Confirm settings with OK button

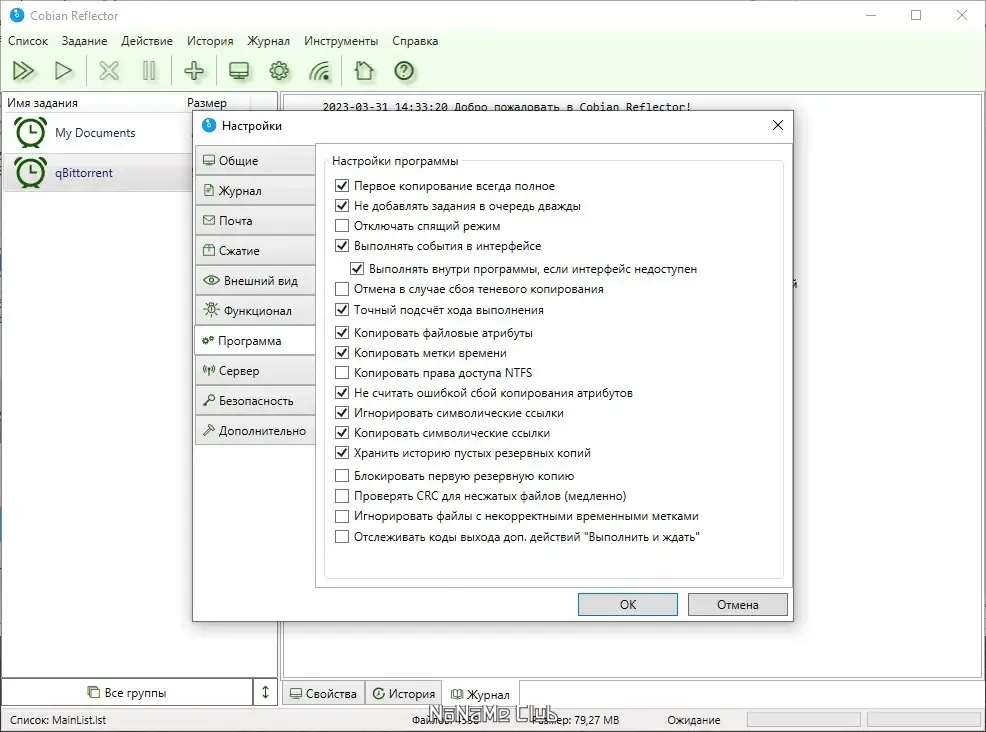coord(628,604)
